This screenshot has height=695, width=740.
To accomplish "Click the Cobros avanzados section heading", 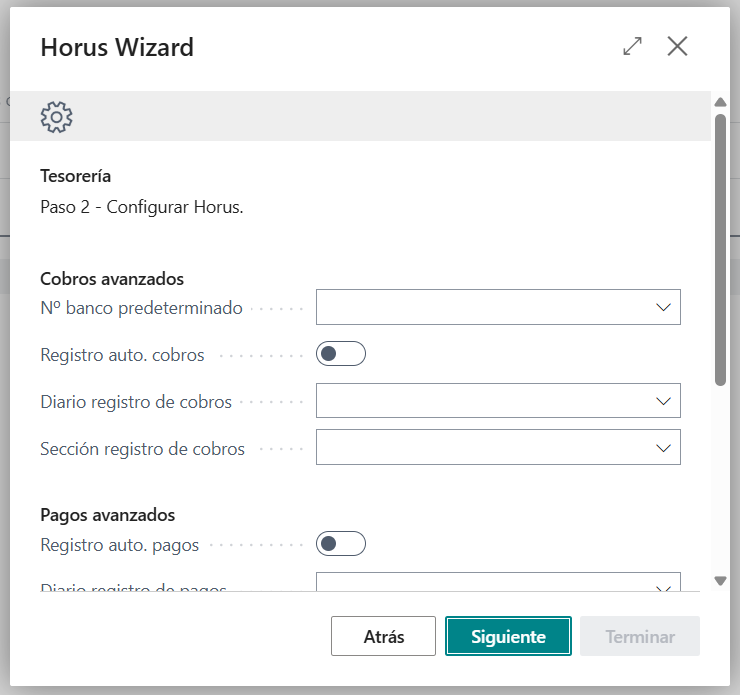I will (112, 279).
